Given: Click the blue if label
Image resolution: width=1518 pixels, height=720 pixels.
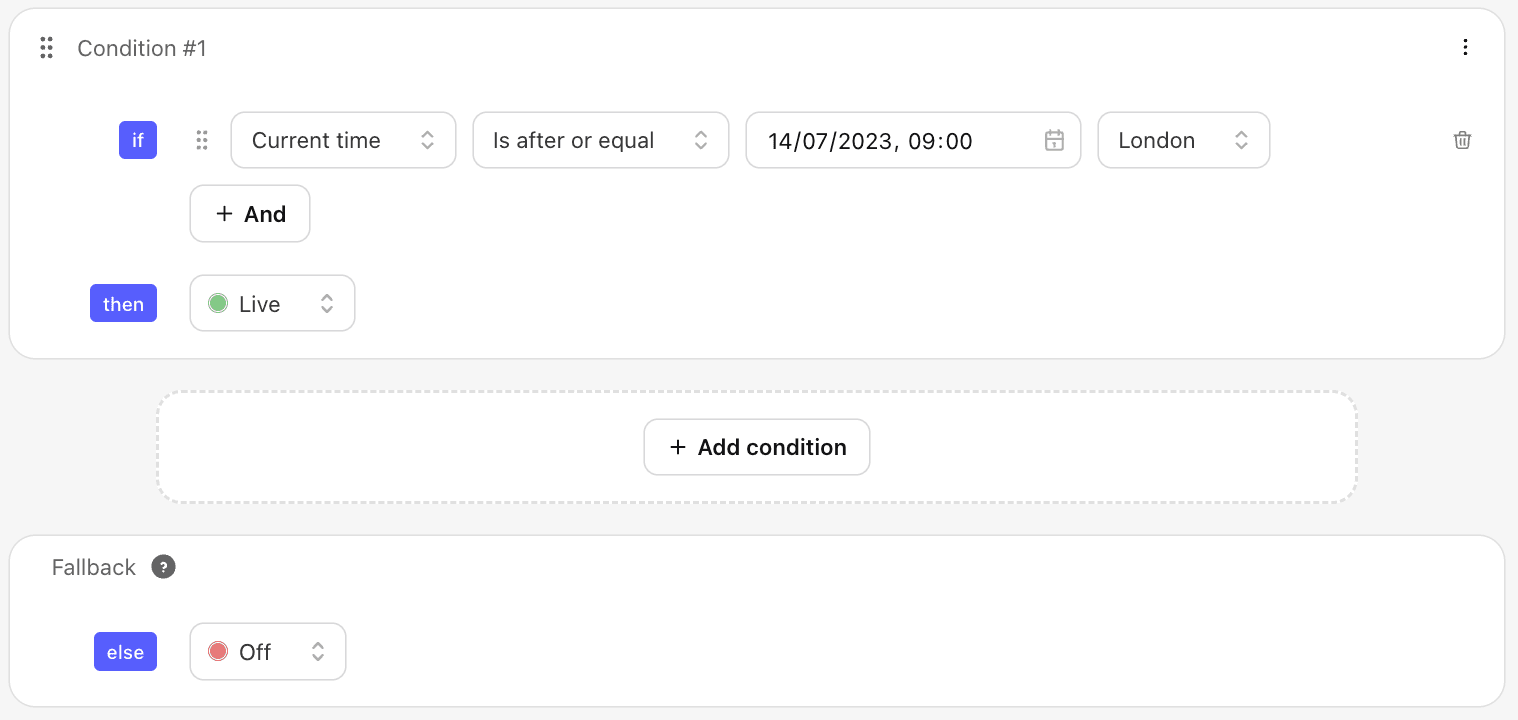Looking at the screenshot, I should pos(138,140).
